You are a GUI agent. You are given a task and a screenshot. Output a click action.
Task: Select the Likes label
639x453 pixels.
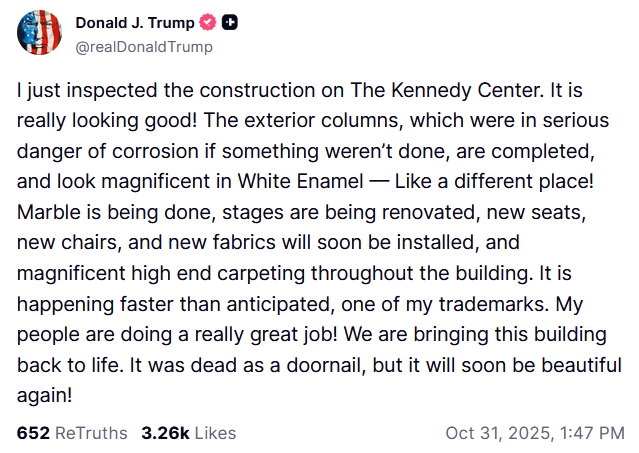tap(215, 433)
